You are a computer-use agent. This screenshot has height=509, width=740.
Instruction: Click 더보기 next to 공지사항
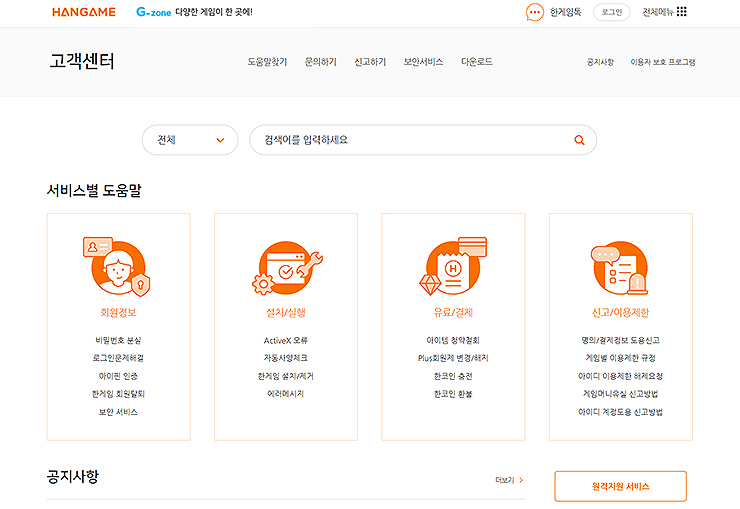pos(509,480)
